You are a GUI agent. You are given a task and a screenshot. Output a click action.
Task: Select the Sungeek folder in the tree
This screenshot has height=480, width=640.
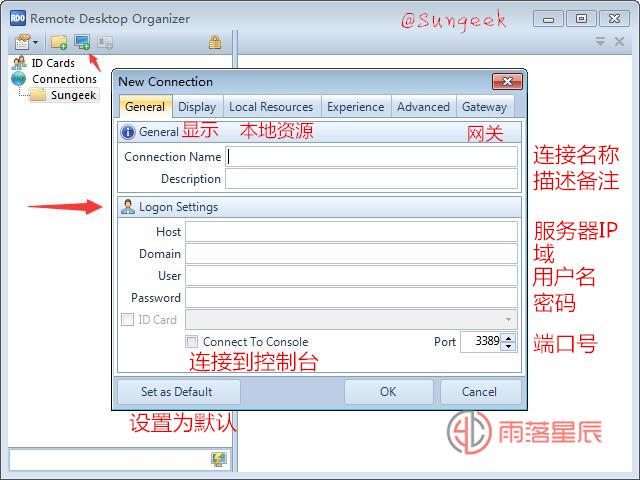click(x=73, y=95)
